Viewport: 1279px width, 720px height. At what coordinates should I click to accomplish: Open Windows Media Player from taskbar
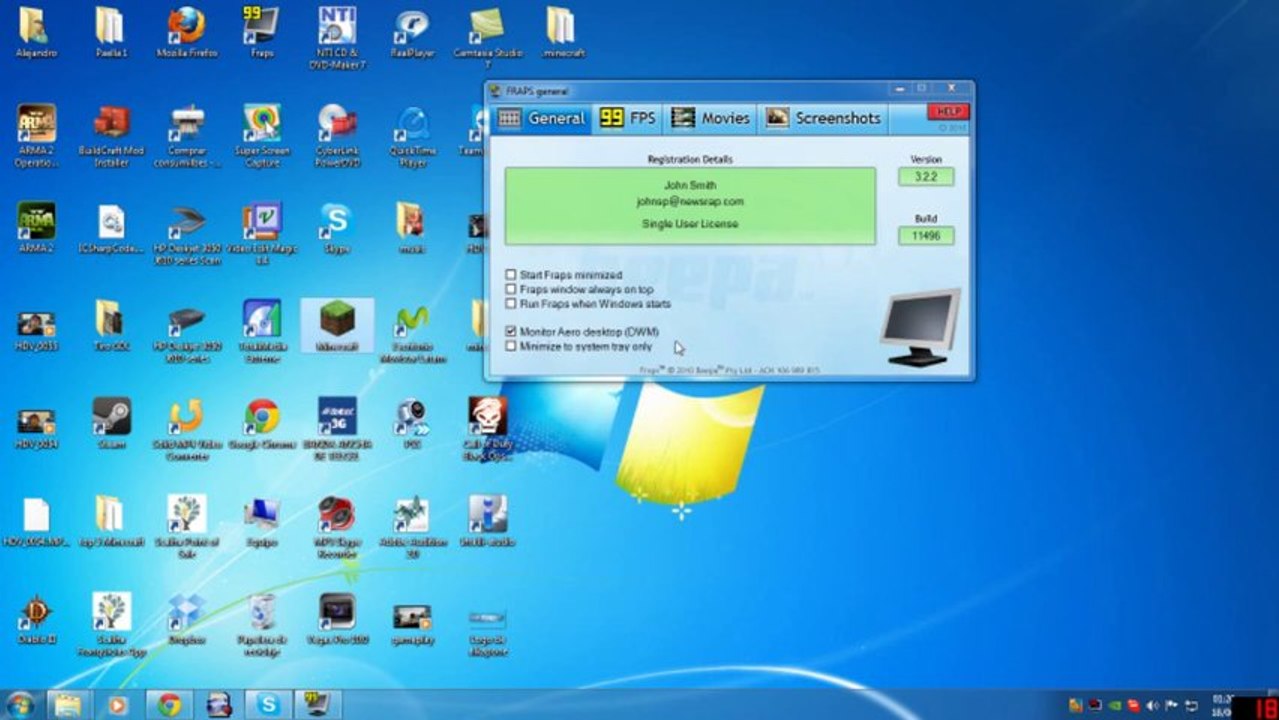(117, 704)
